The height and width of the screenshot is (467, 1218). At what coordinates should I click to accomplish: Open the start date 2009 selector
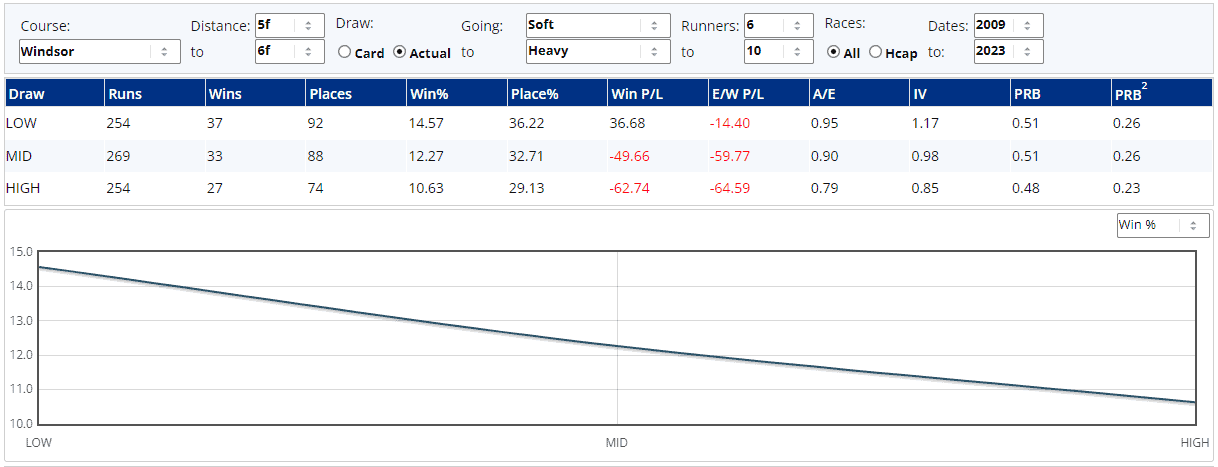click(x=1008, y=25)
